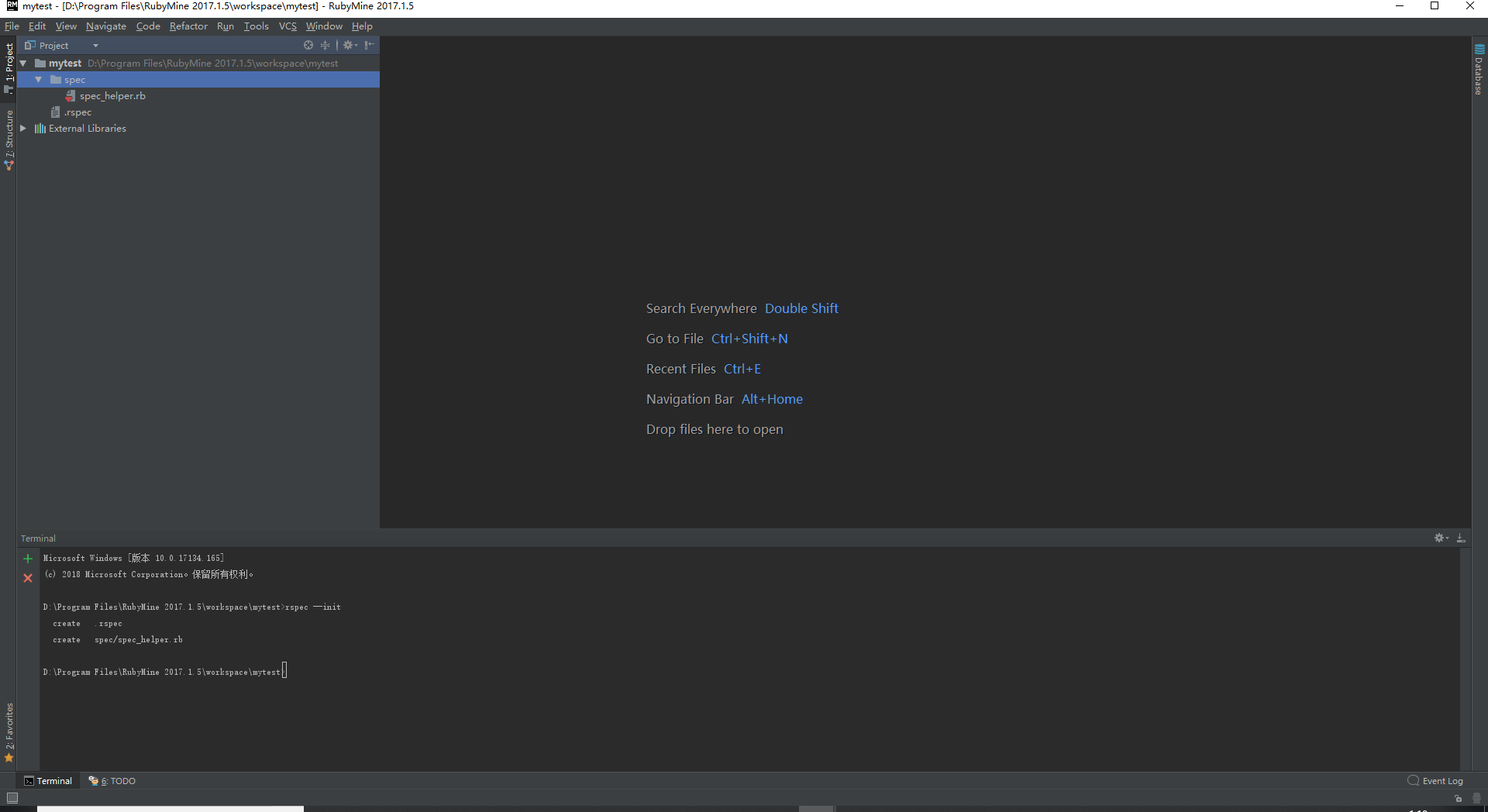Click the 'rspec --init' command line
This screenshot has height=812, width=1488.
click(x=191, y=607)
